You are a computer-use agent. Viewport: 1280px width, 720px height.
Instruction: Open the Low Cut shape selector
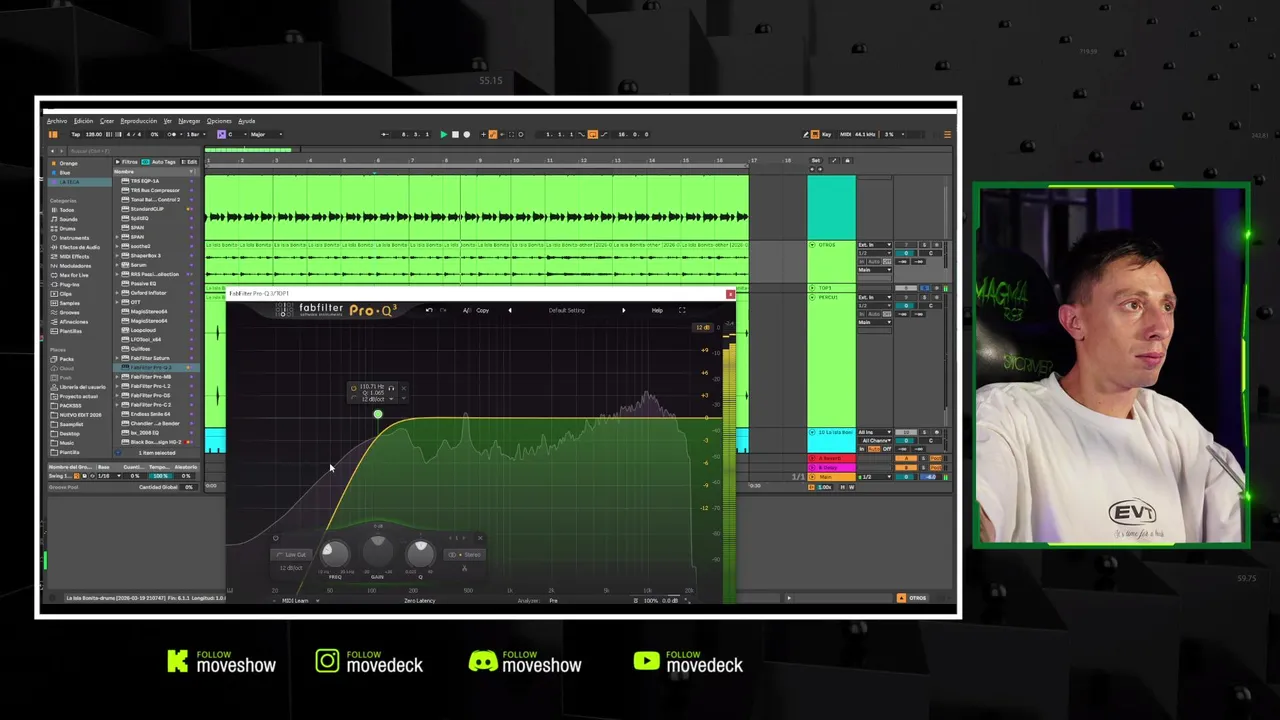click(x=293, y=554)
